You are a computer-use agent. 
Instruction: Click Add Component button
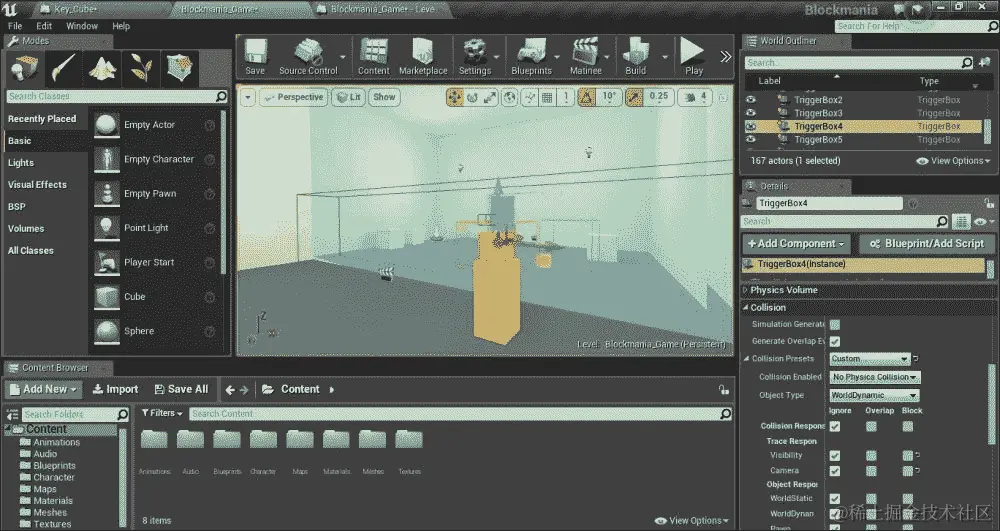point(797,244)
